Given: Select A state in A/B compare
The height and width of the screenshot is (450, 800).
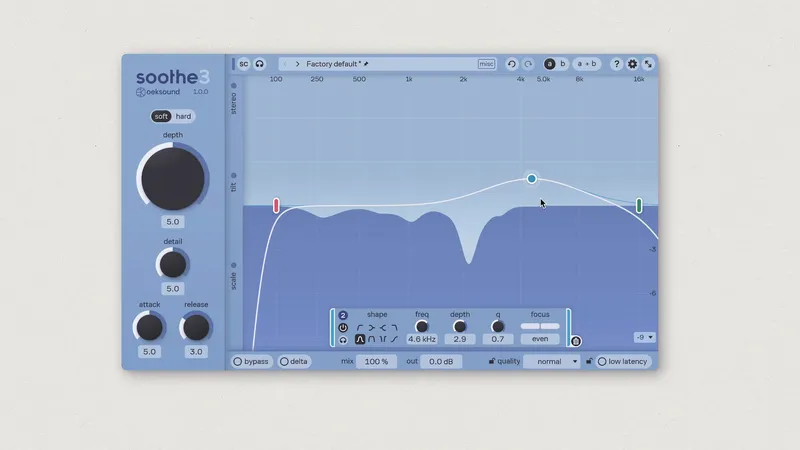Looking at the screenshot, I should point(549,64).
